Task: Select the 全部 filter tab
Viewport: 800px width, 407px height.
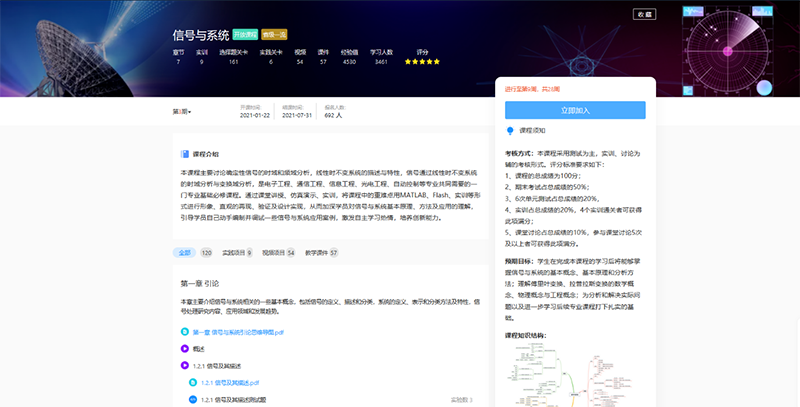Action: coord(183,253)
